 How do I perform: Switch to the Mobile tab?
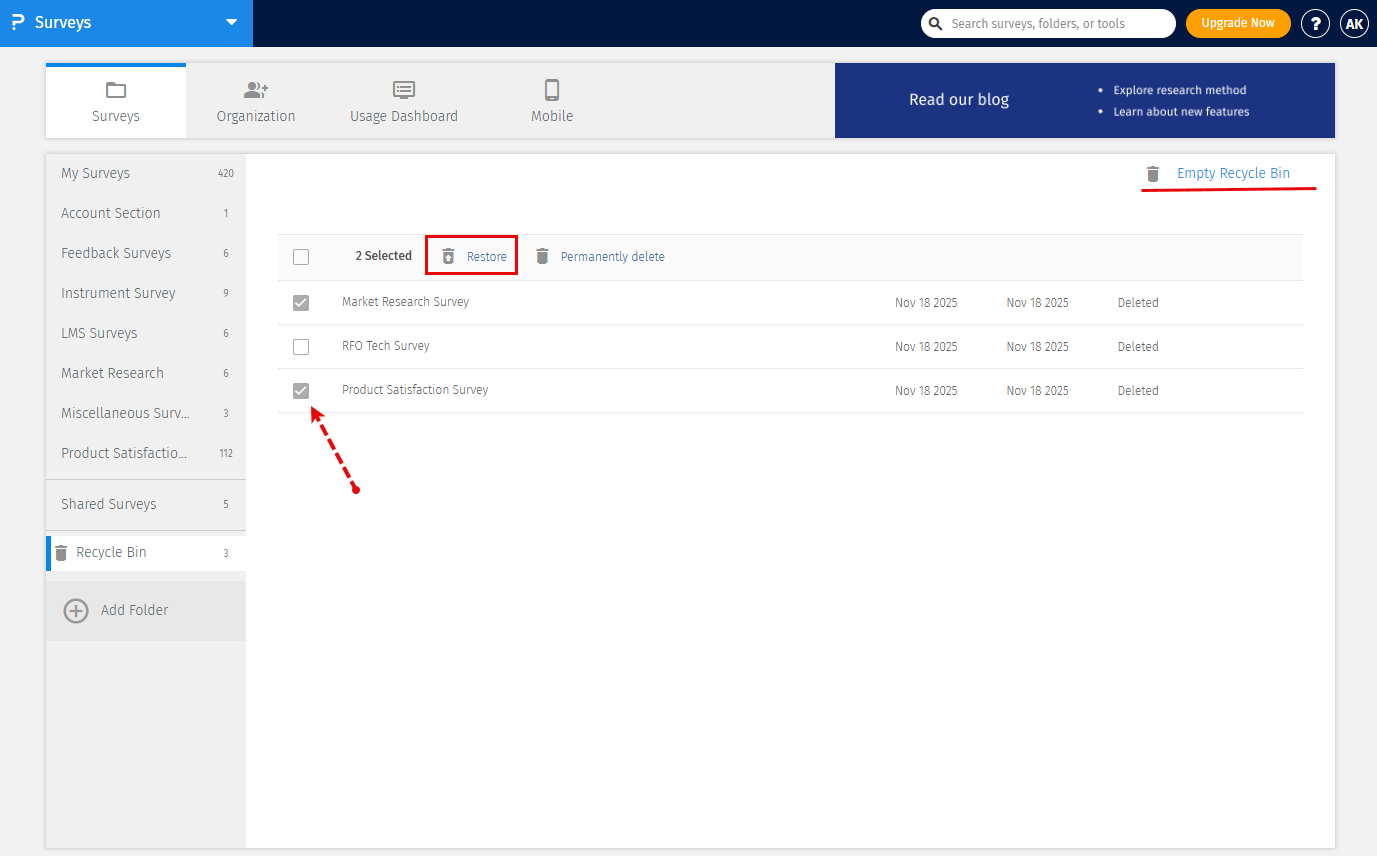551,101
